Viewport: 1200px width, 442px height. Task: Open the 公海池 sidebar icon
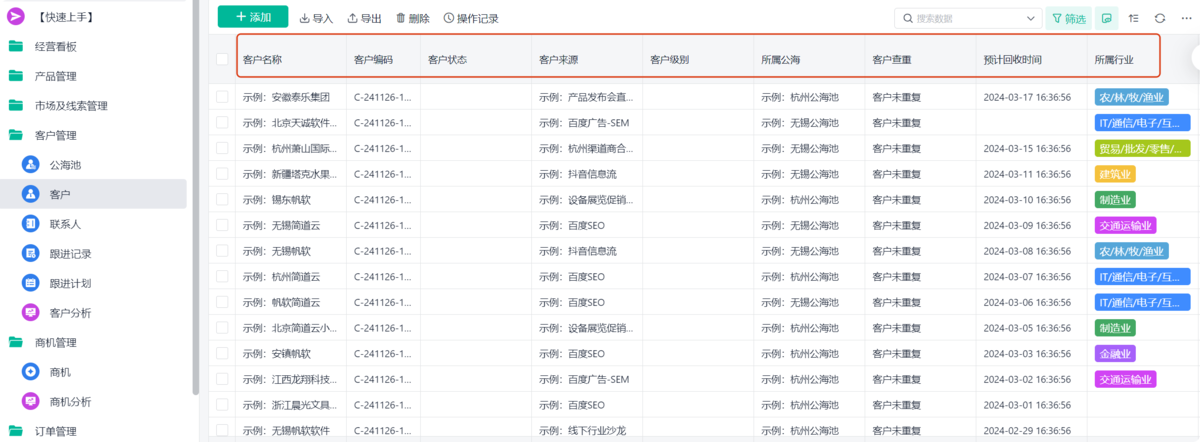[x=30, y=165]
